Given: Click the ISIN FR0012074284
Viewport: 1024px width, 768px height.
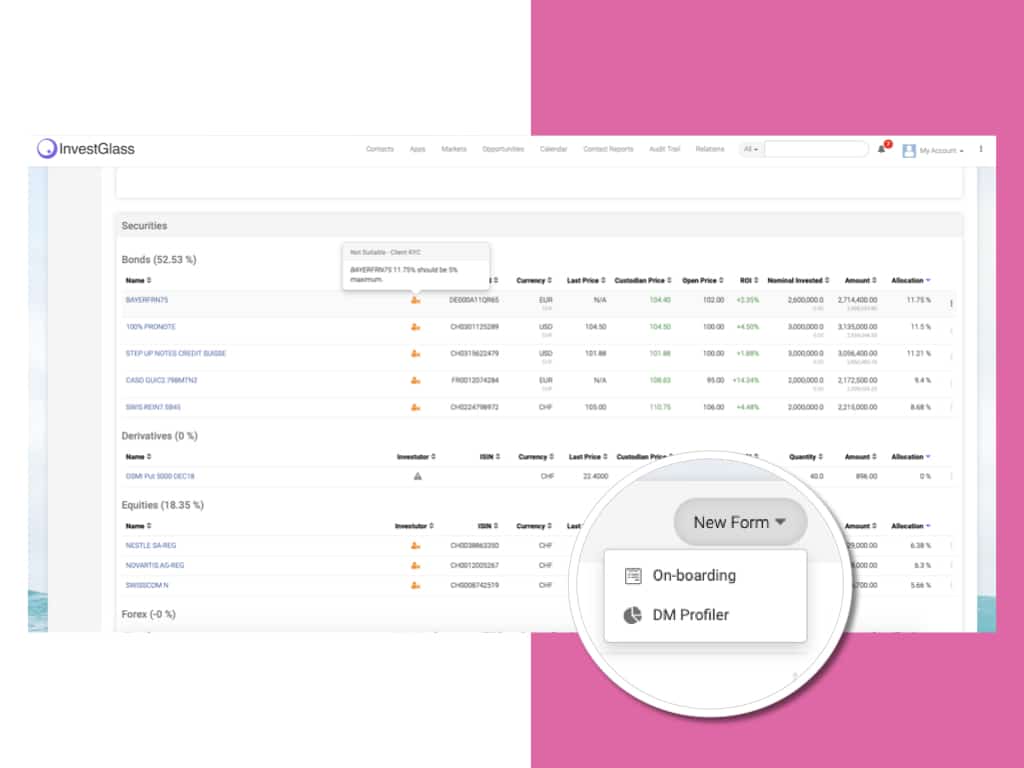Looking at the screenshot, I should 475,381.
